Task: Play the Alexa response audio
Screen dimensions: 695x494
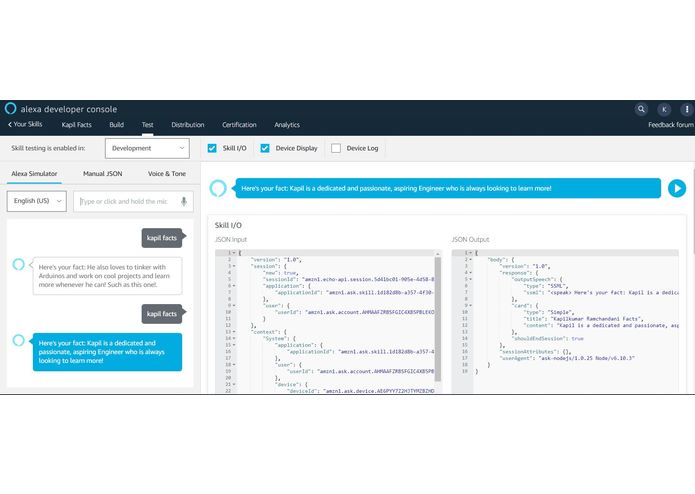Action: coord(676,188)
